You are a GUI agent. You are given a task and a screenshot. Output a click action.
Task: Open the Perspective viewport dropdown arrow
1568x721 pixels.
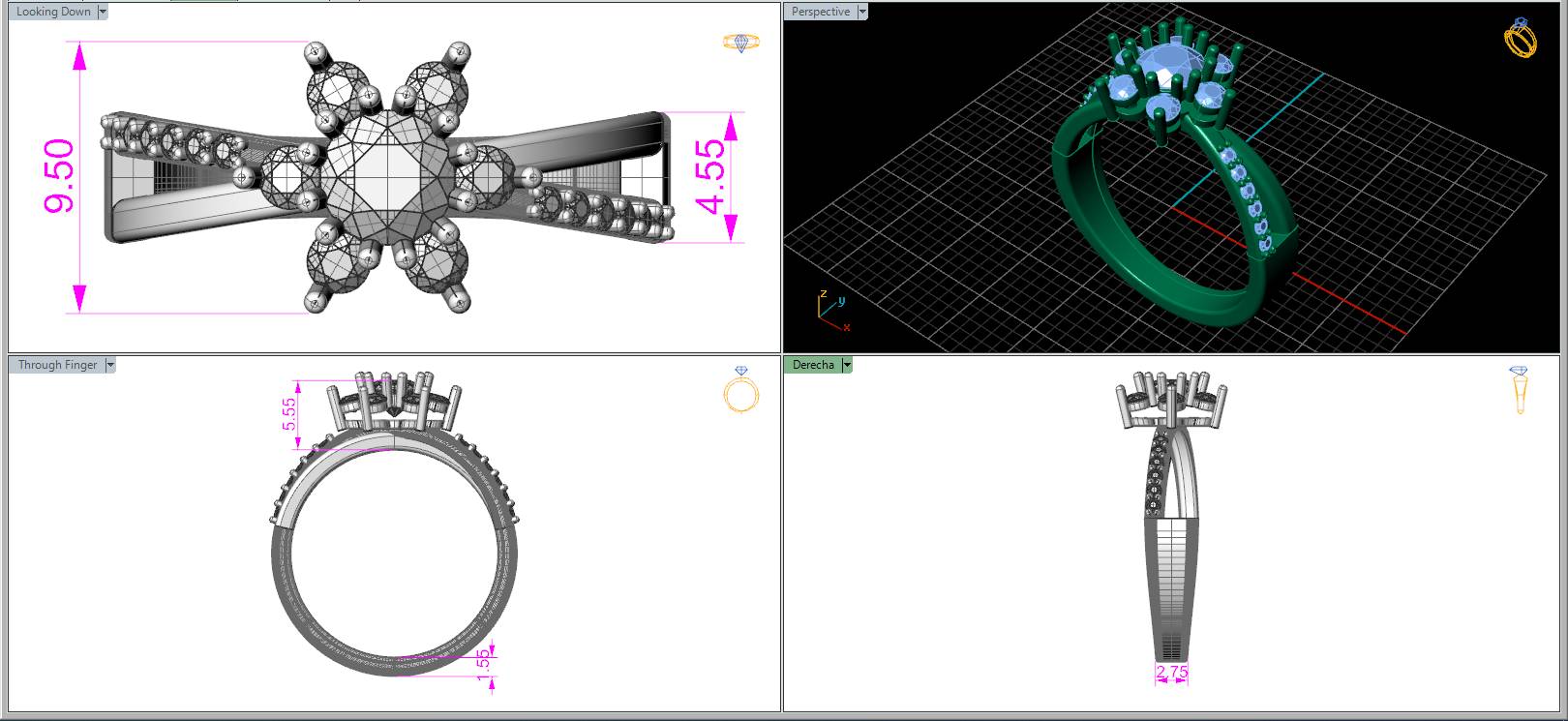point(861,12)
